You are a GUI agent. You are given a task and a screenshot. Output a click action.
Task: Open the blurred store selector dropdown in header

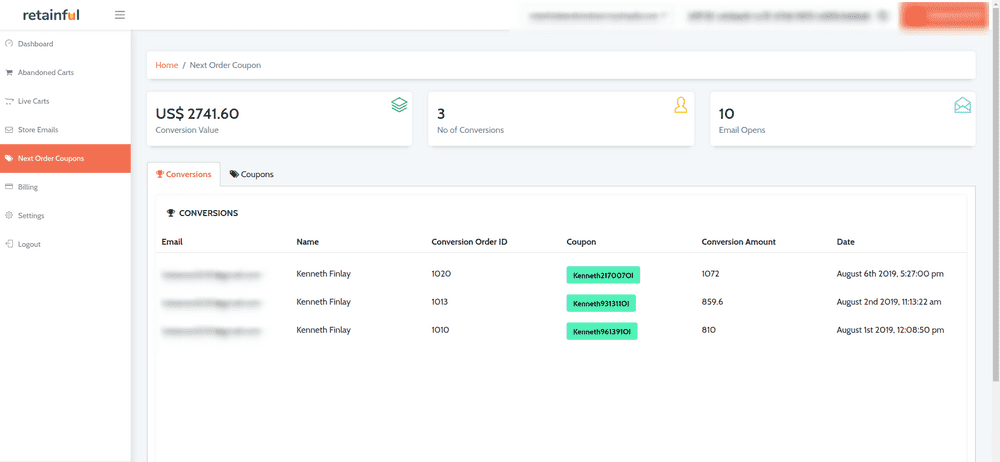pos(598,15)
